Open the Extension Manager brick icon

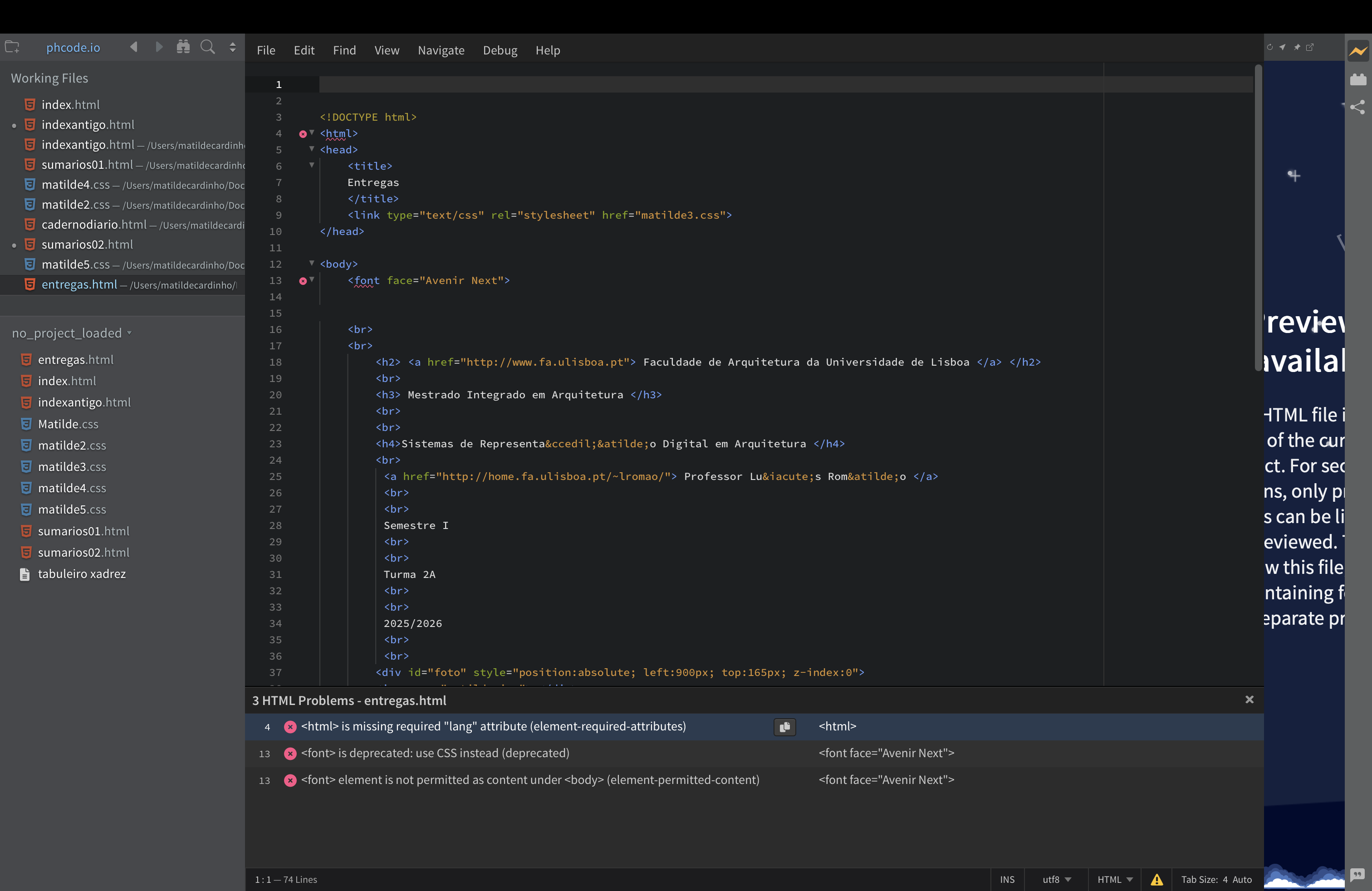pyautogui.click(x=1357, y=79)
